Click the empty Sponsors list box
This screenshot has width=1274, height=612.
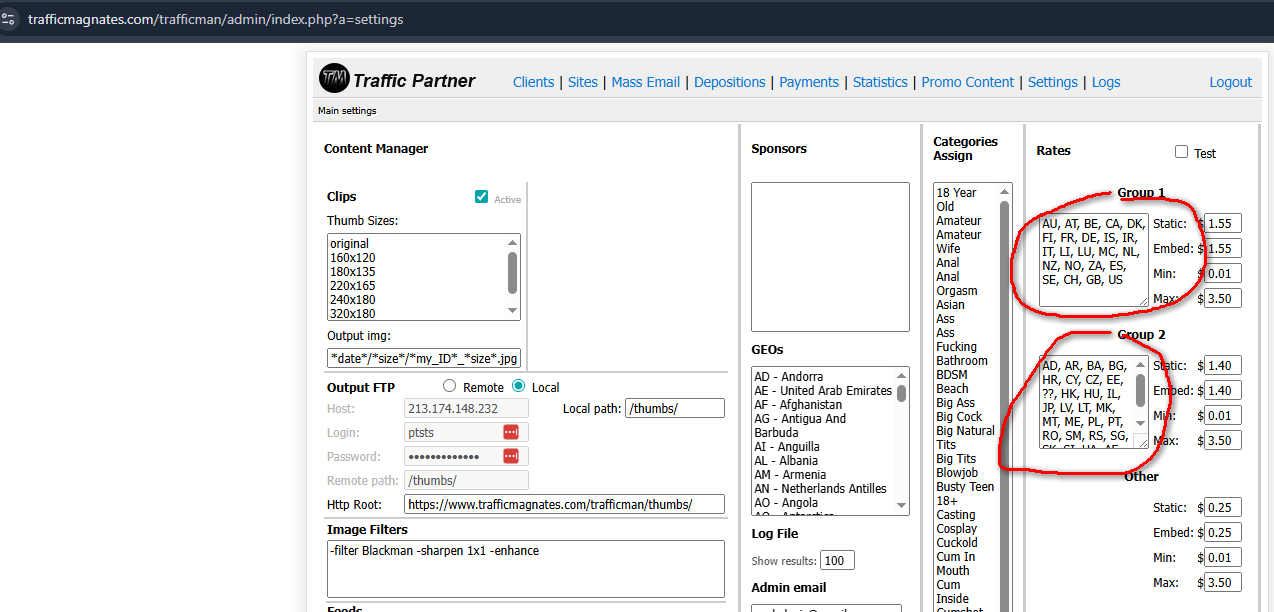[830, 256]
